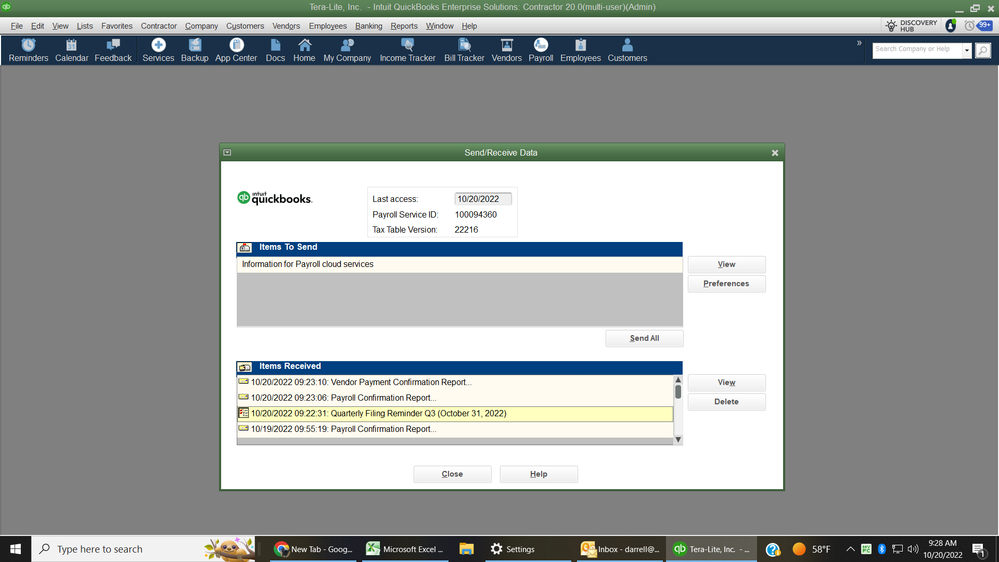
Task: Open Customers center from toolbar
Action: pyautogui.click(x=627, y=50)
